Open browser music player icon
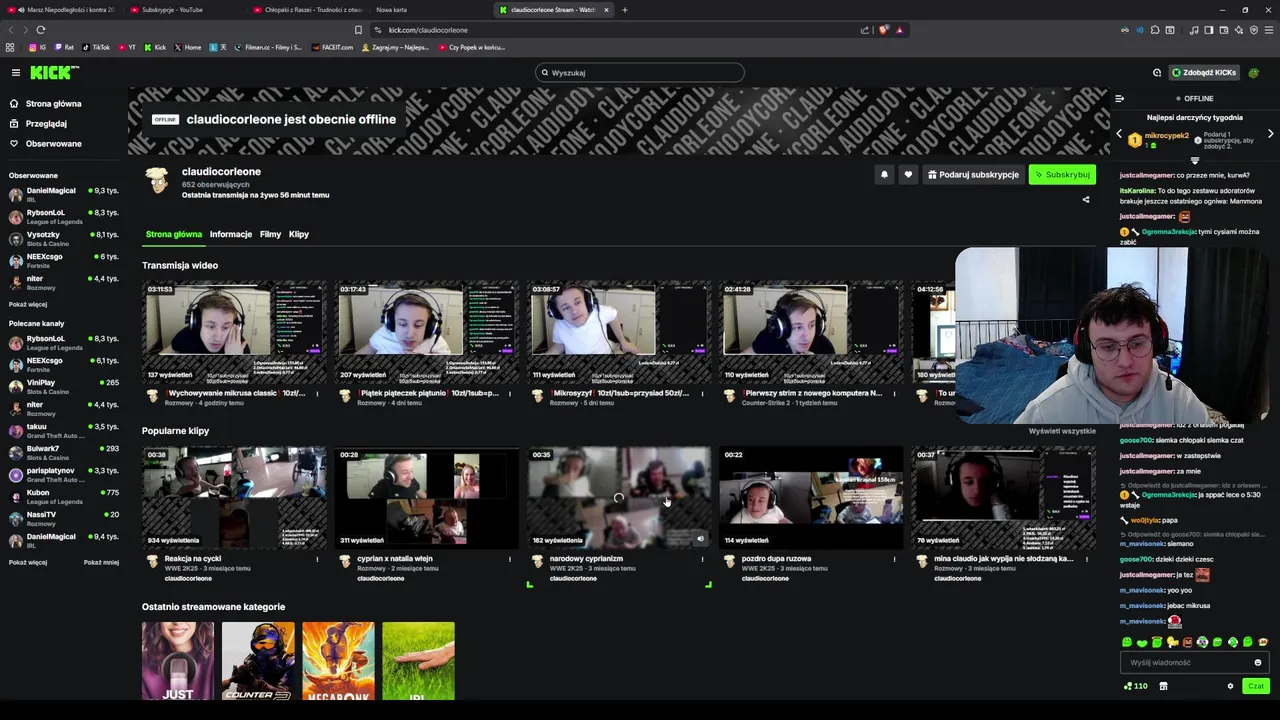 [x=1194, y=30]
